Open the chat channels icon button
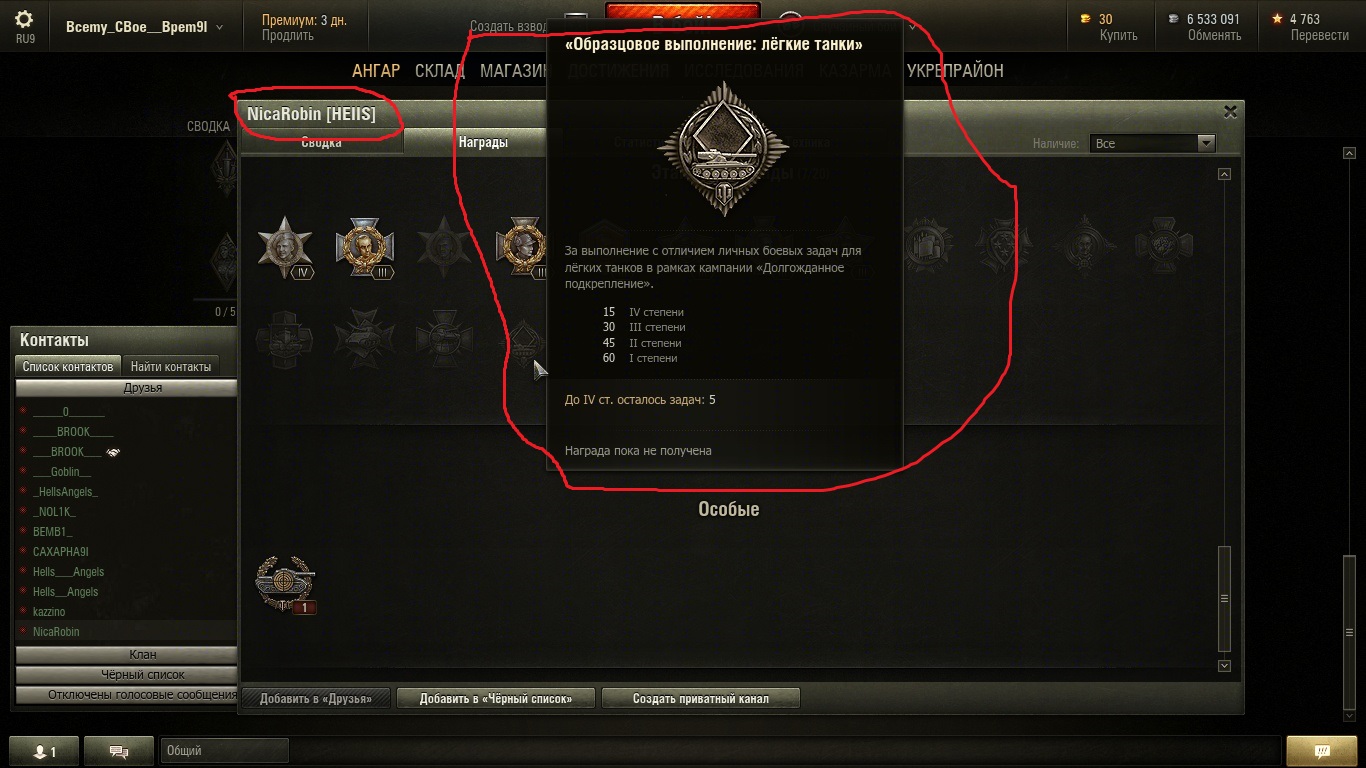Viewport: 1366px width, 768px height. pos(118,751)
